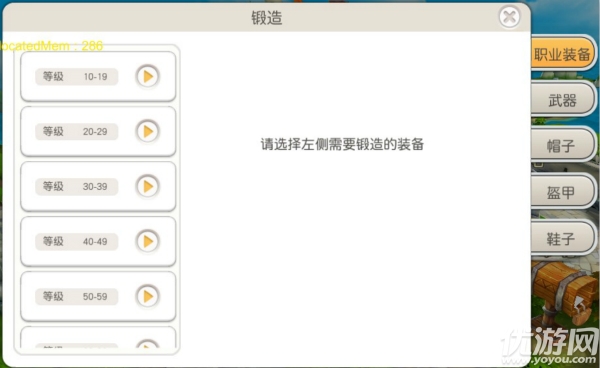The height and width of the screenshot is (368, 600).
Task: Select the 等级 20-29 label
Action: point(77,132)
